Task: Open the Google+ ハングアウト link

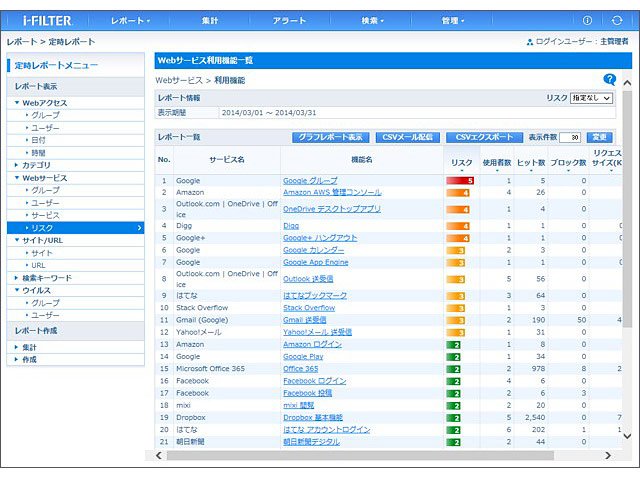Action: pyautogui.click(x=320, y=238)
